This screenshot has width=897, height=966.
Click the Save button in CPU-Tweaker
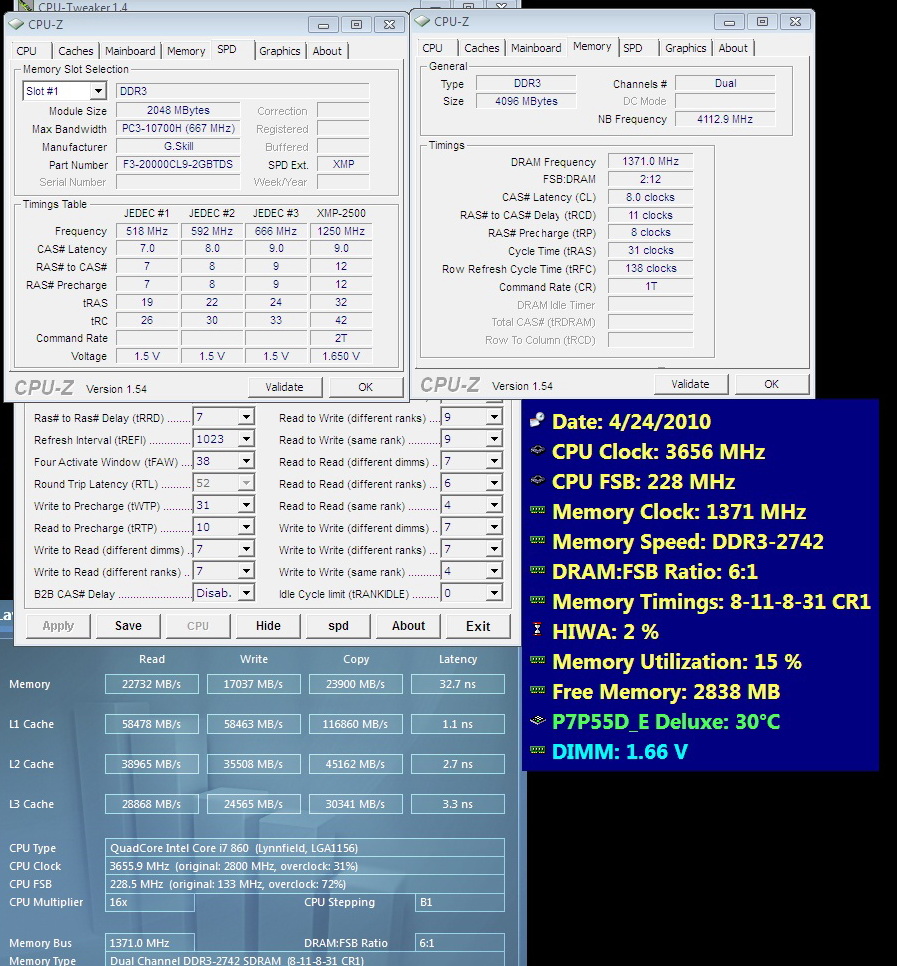tap(128, 626)
